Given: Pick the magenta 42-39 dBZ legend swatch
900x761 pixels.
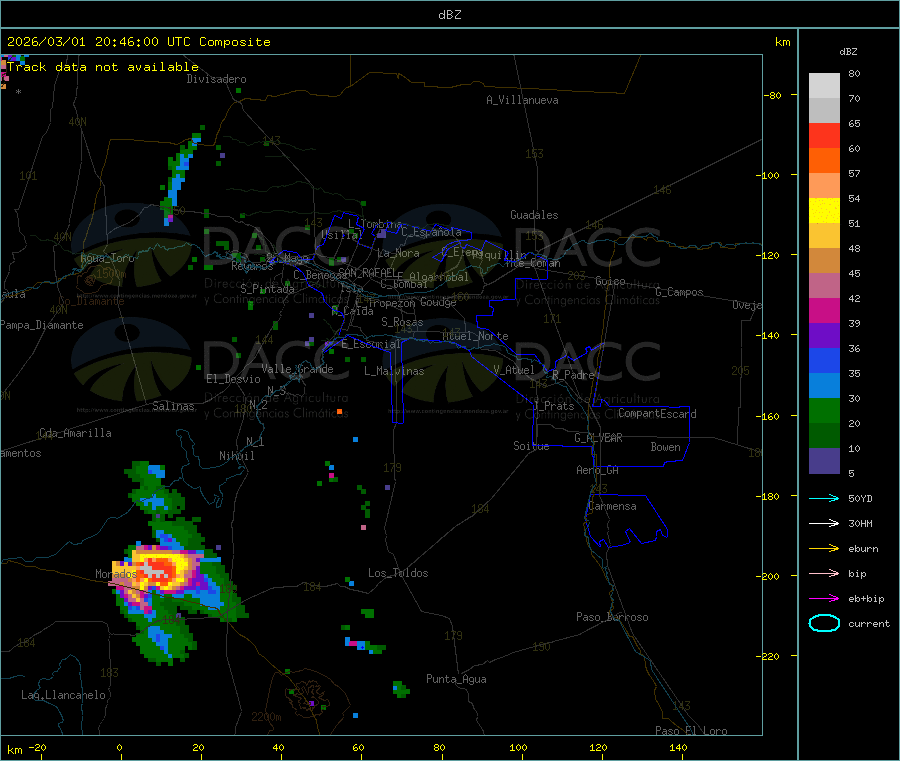Looking at the screenshot, I should click(824, 310).
